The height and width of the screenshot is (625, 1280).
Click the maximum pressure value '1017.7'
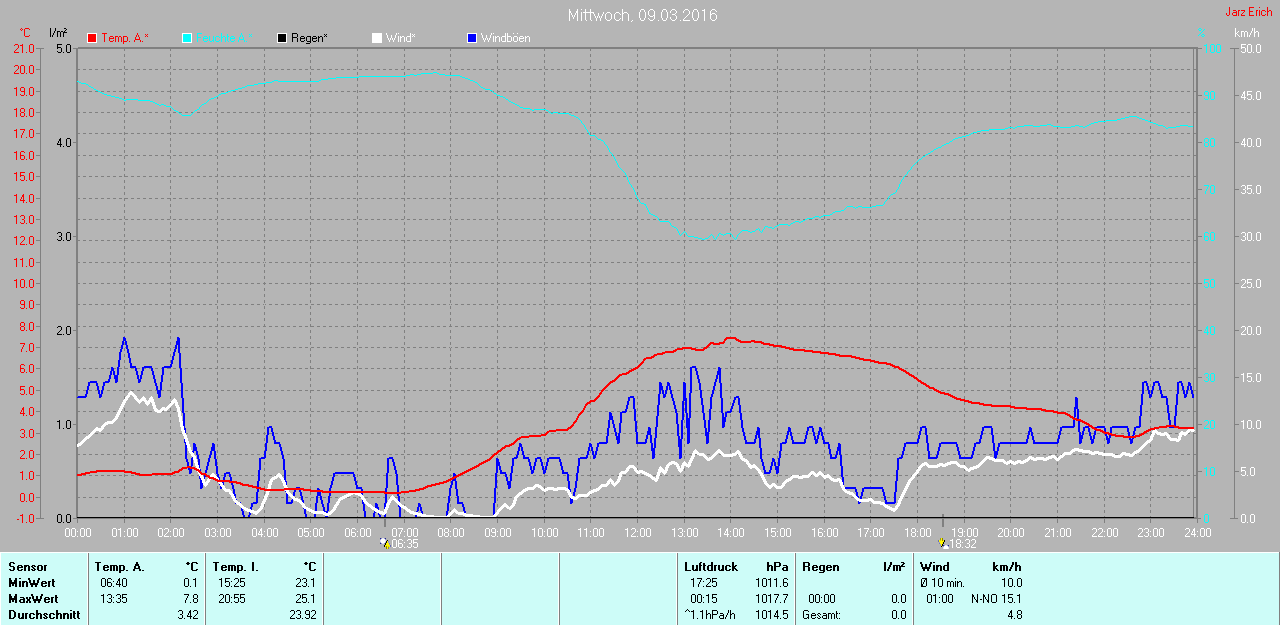(772, 599)
